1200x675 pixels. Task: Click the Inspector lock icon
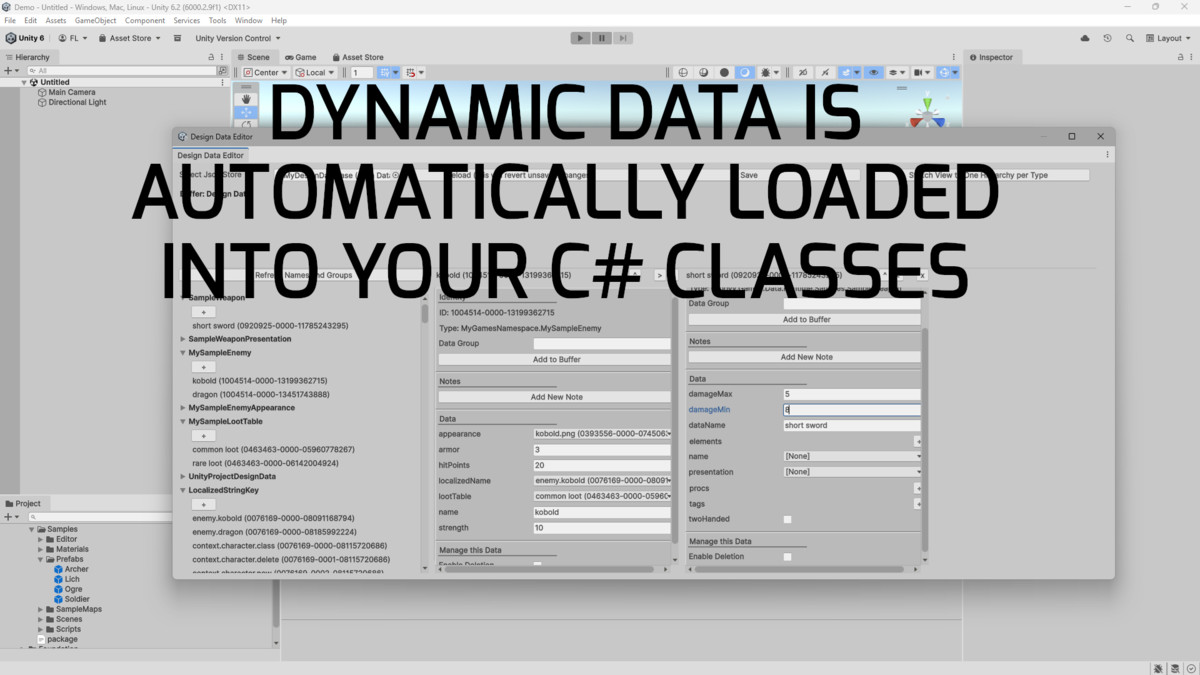tap(1181, 57)
